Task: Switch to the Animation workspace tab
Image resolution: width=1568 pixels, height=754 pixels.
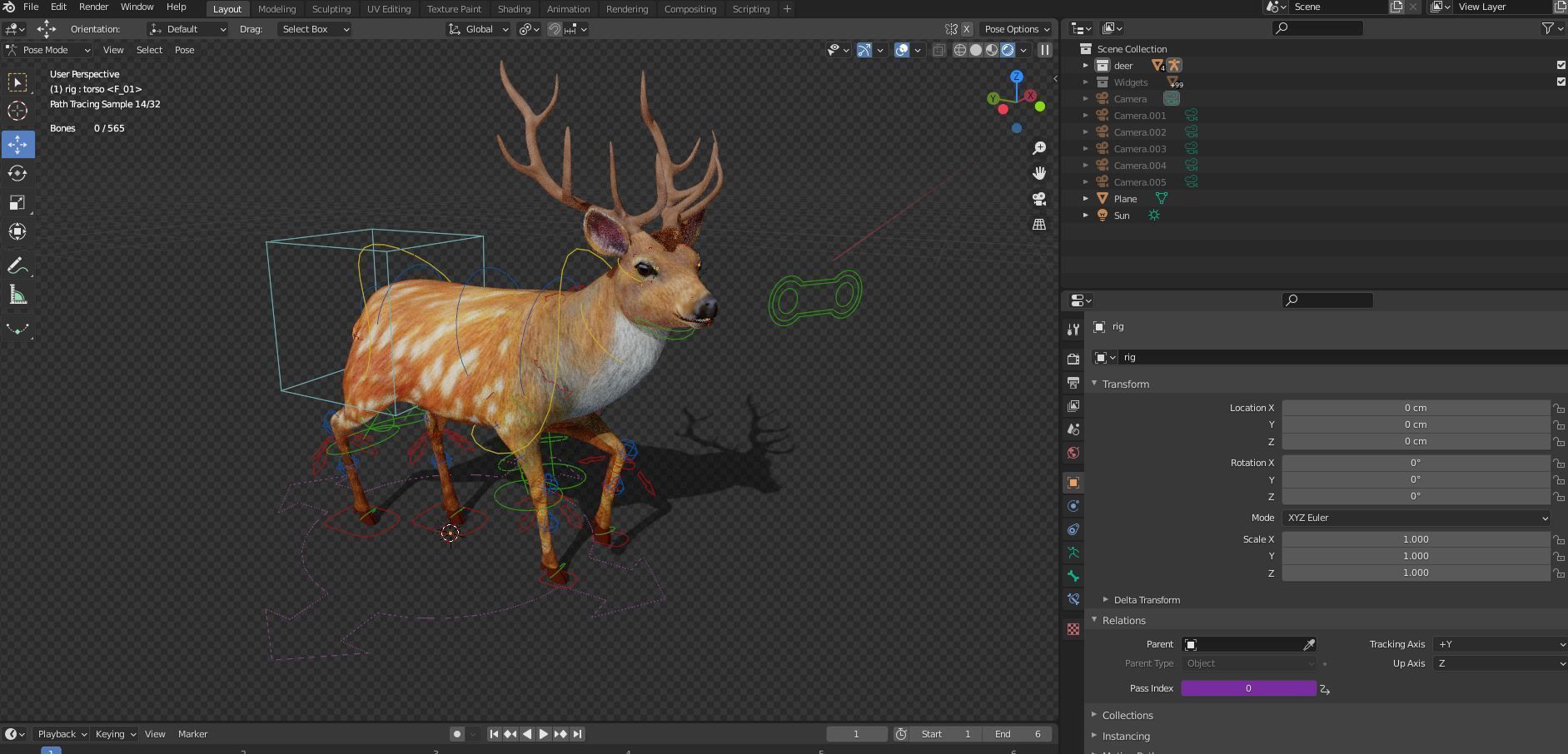Action: 568,9
